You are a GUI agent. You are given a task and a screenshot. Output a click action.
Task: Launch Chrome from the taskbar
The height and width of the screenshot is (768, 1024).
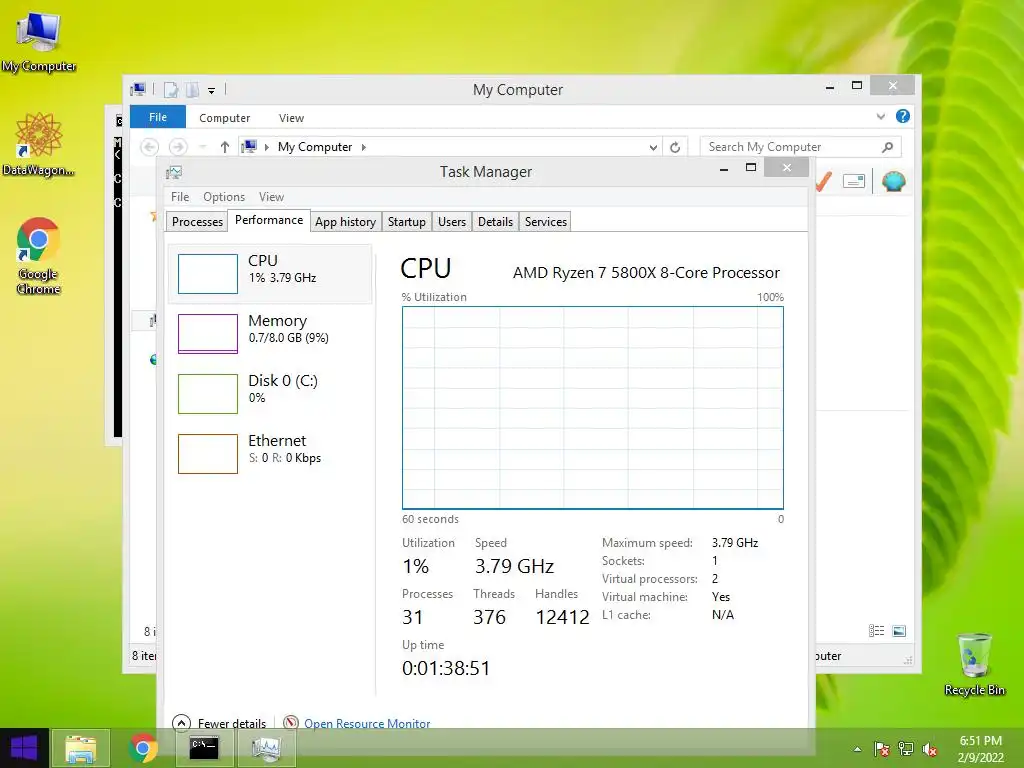pyautogui.click(x=143, y=748)
